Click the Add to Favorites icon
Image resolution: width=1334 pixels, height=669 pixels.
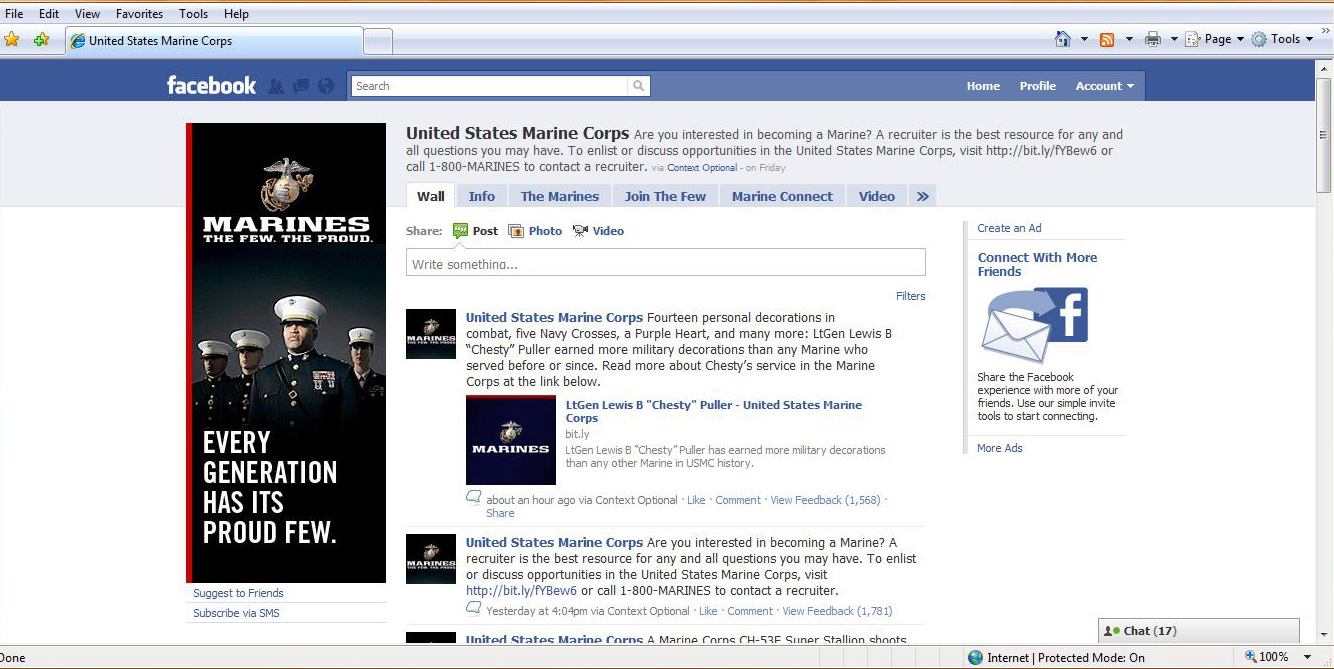pos(41,40)
